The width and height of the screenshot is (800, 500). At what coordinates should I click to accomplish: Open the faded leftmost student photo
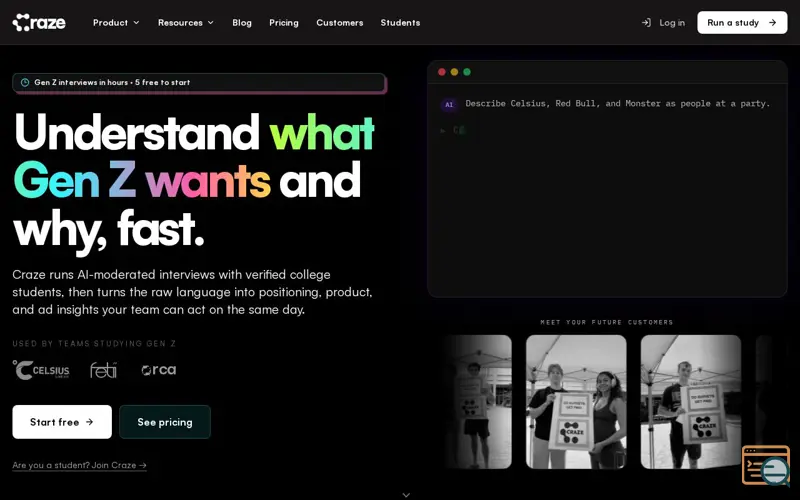tap(477, 402)
